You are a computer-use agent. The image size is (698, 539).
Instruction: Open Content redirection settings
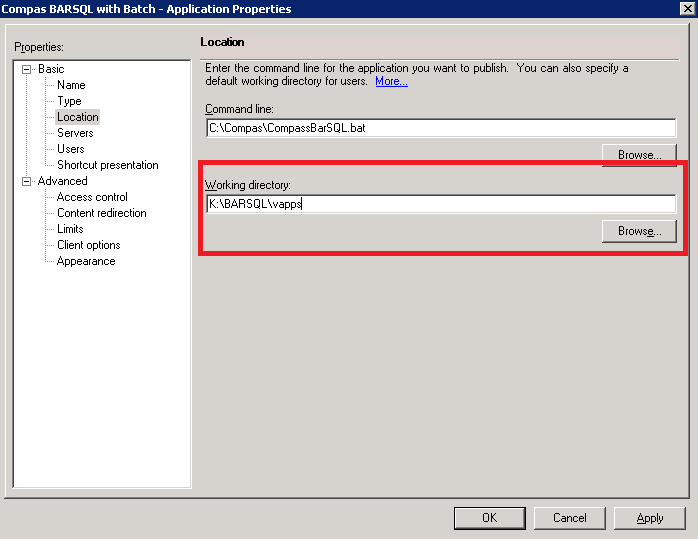tap(101, 213)
